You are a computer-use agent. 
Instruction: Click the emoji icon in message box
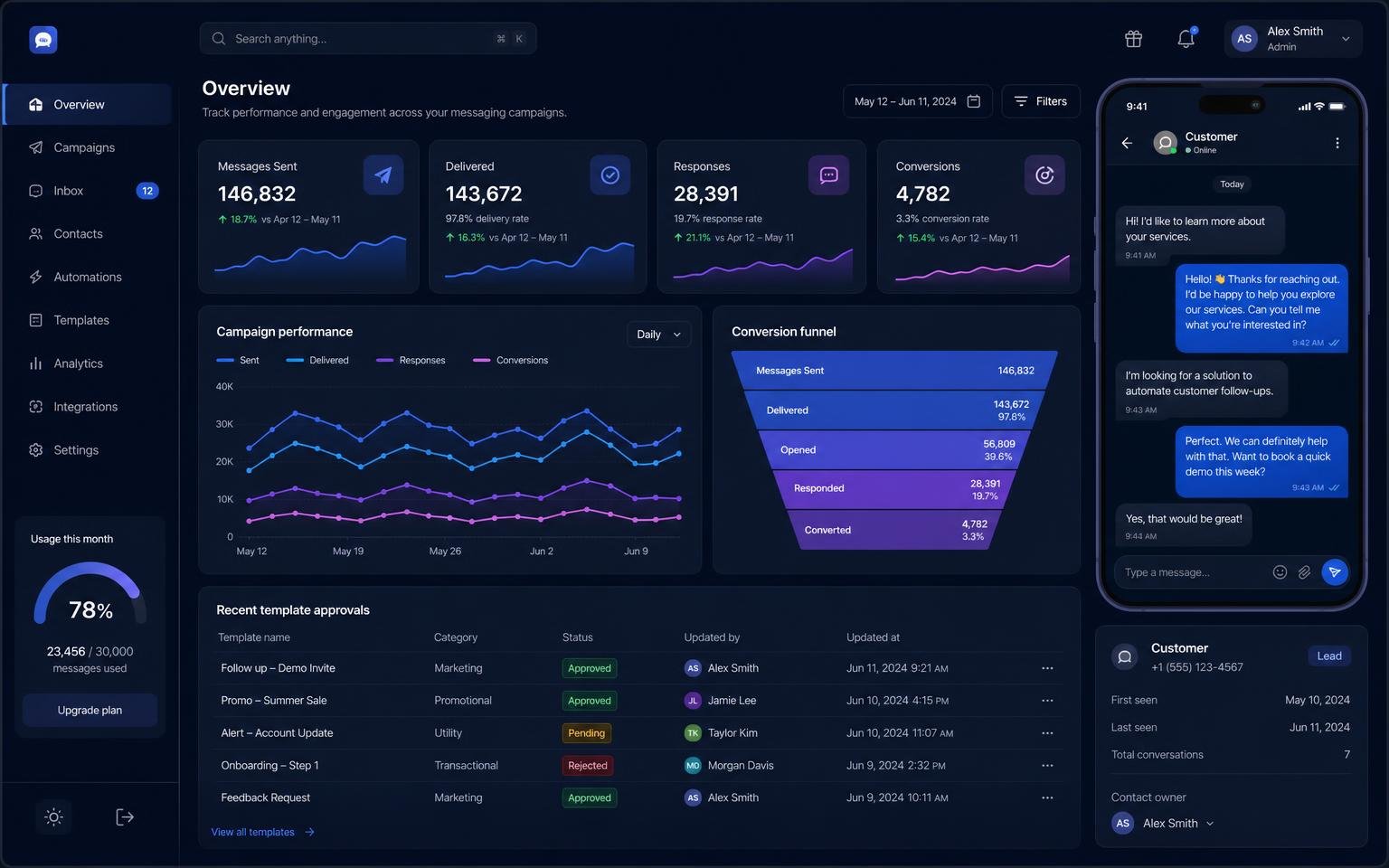coord(1280,571)
